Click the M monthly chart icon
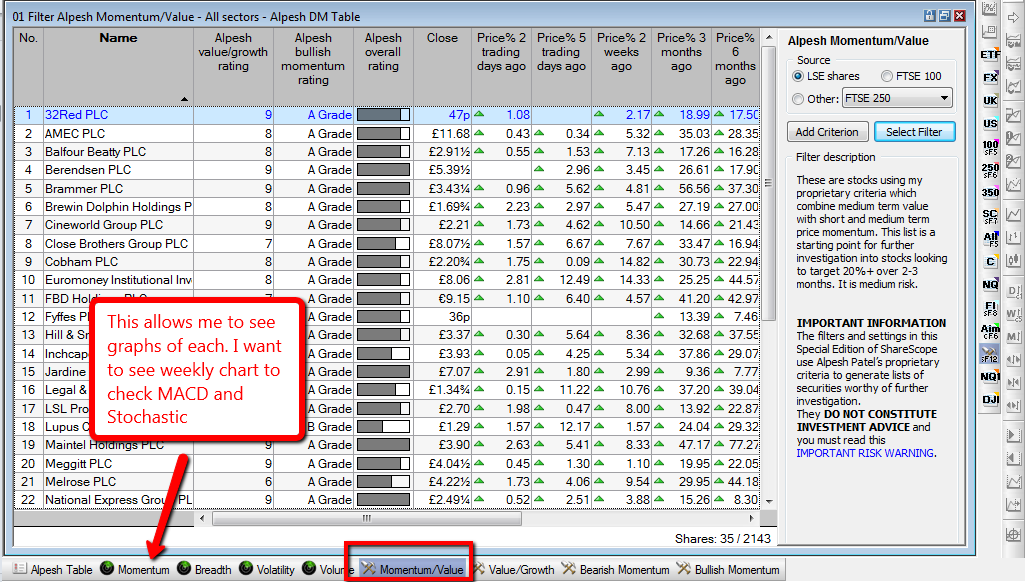This screenshot has height=582, width=1025. [x=1013, y=337]
